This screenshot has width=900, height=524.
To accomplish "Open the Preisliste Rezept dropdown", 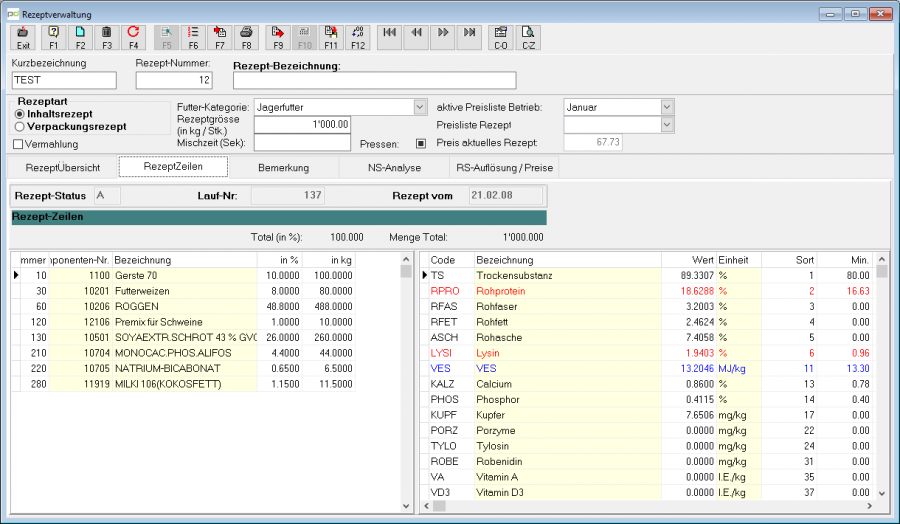I will (667, 125).
